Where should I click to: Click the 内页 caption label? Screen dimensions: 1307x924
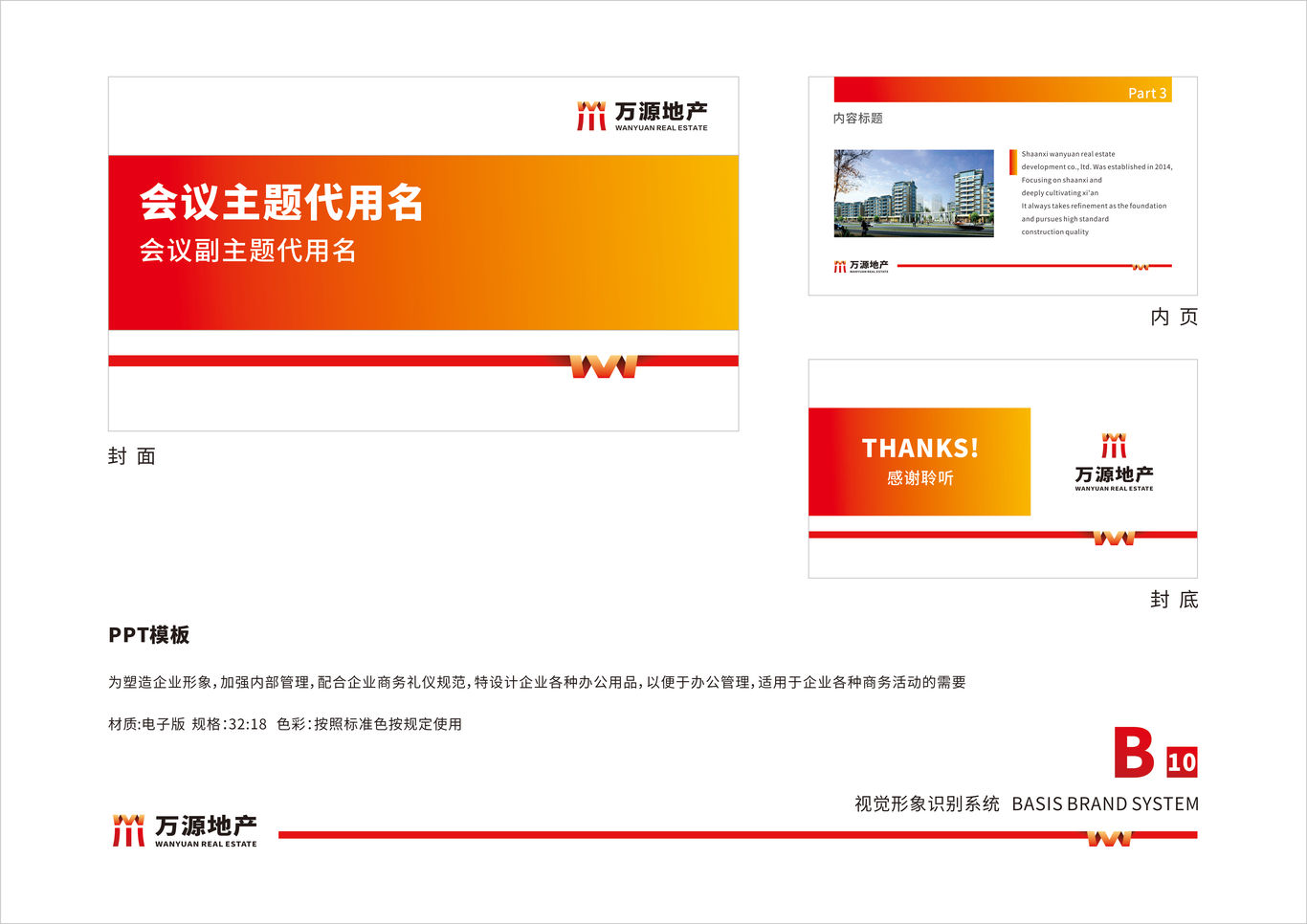pos(1174,317)
